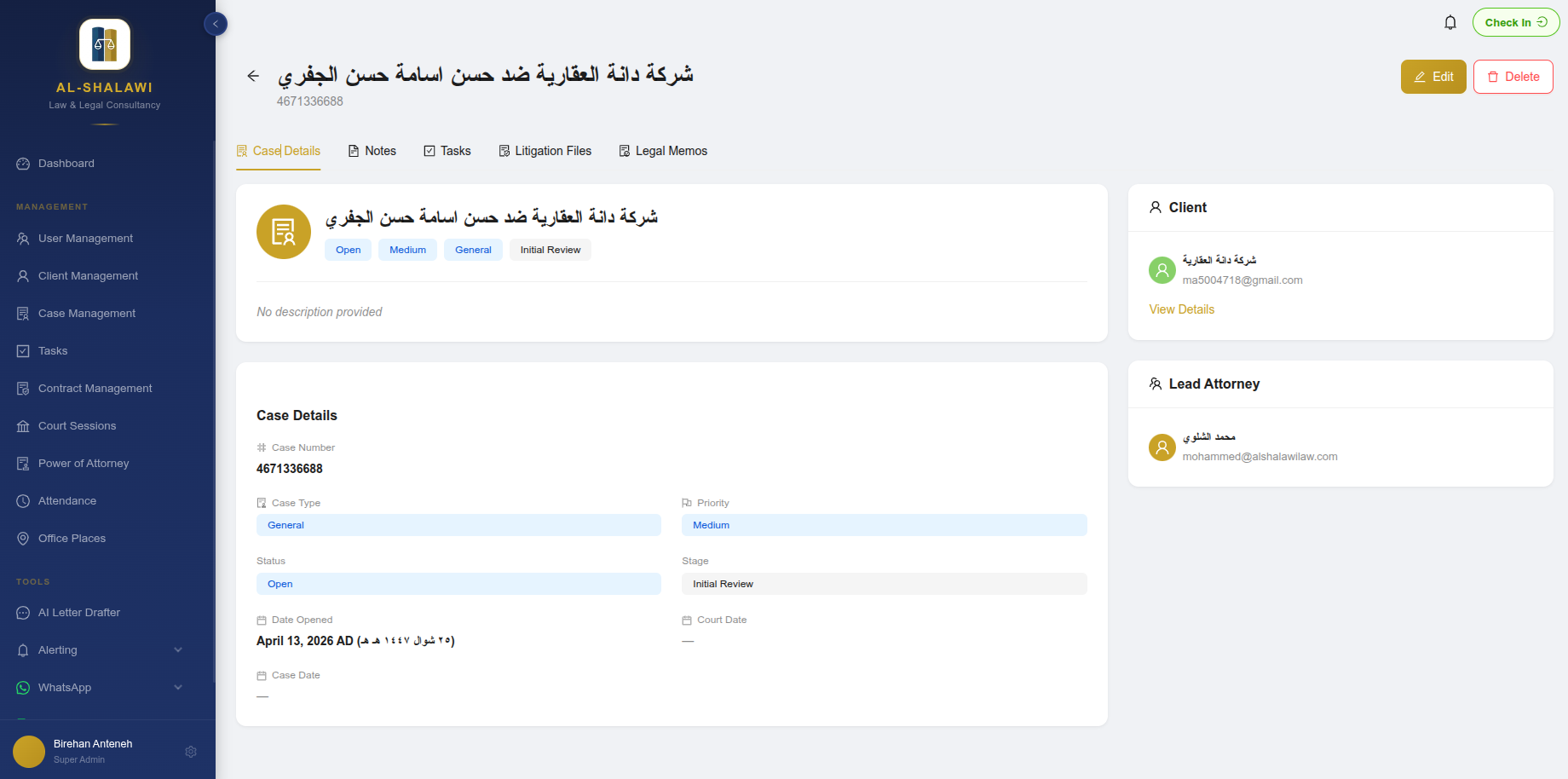This screenshot has height=779, width=1568.
Task: Click the Attendance clock icon
Action: pyautogui.click(x=22, y=500)
